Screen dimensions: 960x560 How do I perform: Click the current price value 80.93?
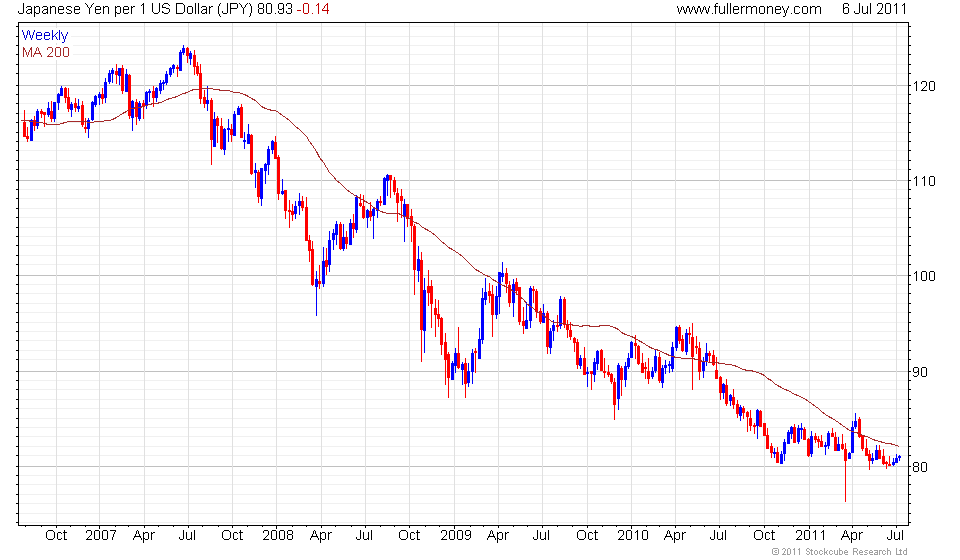(x=274, y=9)
